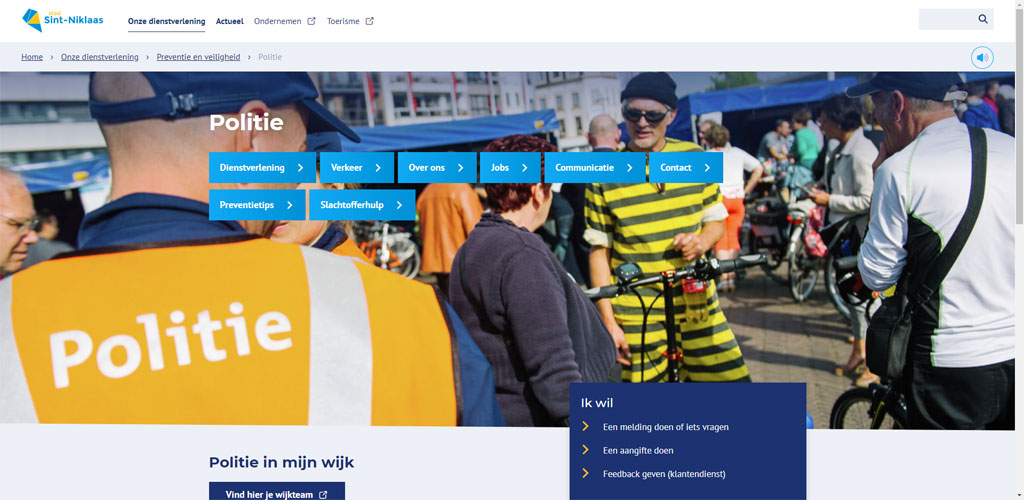Click the search magnifier icon
Screen dimensions: 1024x500
pos(983,19)
